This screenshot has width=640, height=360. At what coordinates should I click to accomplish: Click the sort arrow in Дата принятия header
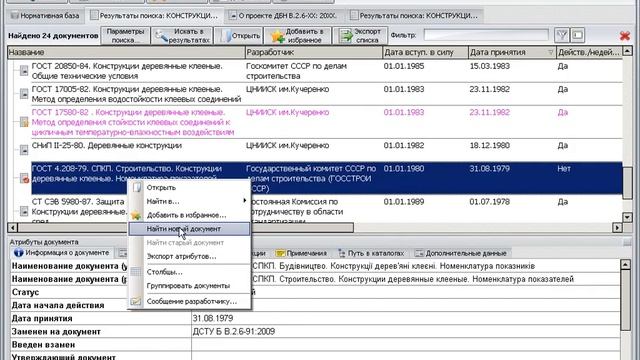coord(551,52)
